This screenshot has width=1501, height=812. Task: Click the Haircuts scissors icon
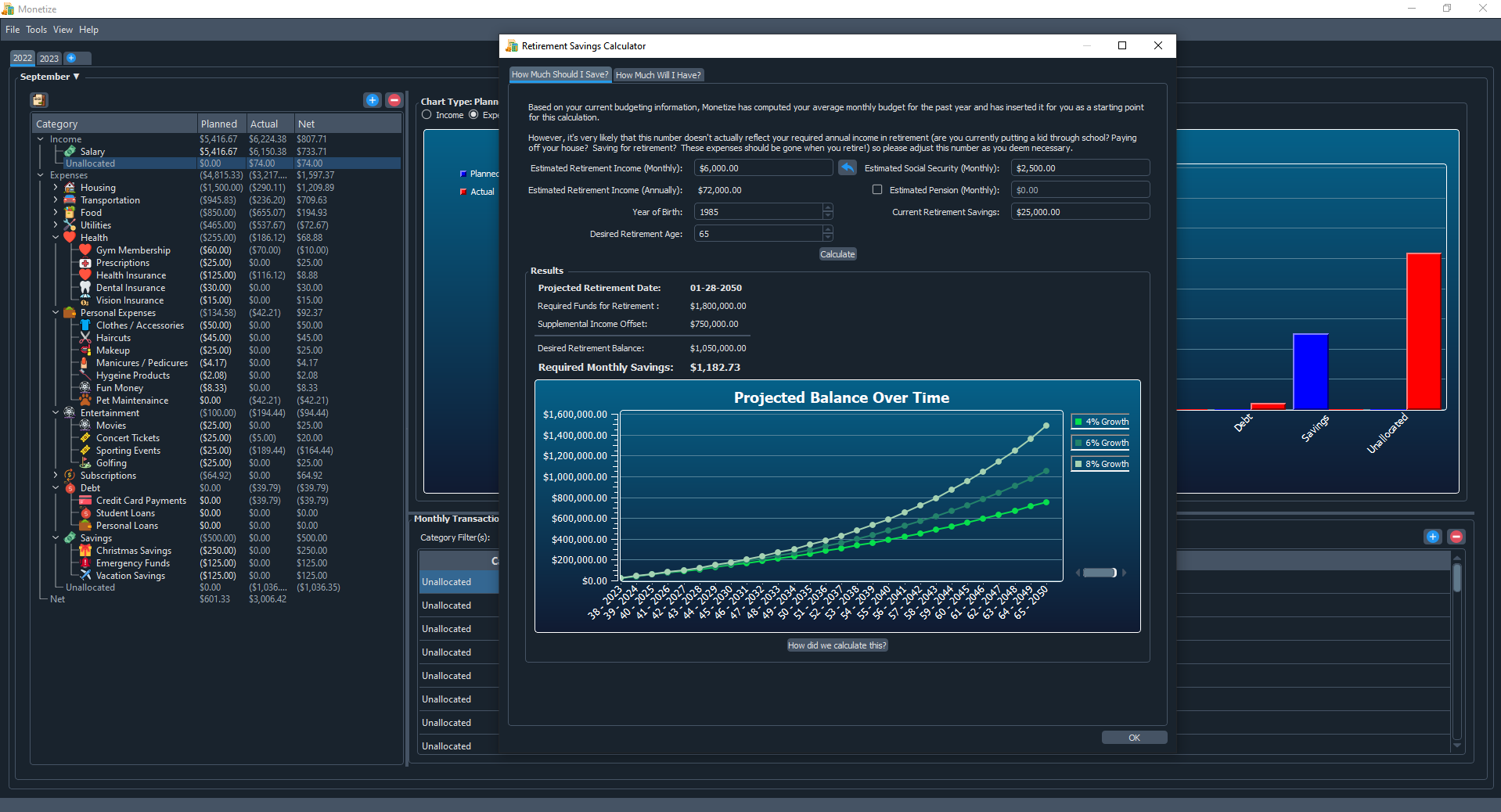pyautogui.click(x=85, y=338)
